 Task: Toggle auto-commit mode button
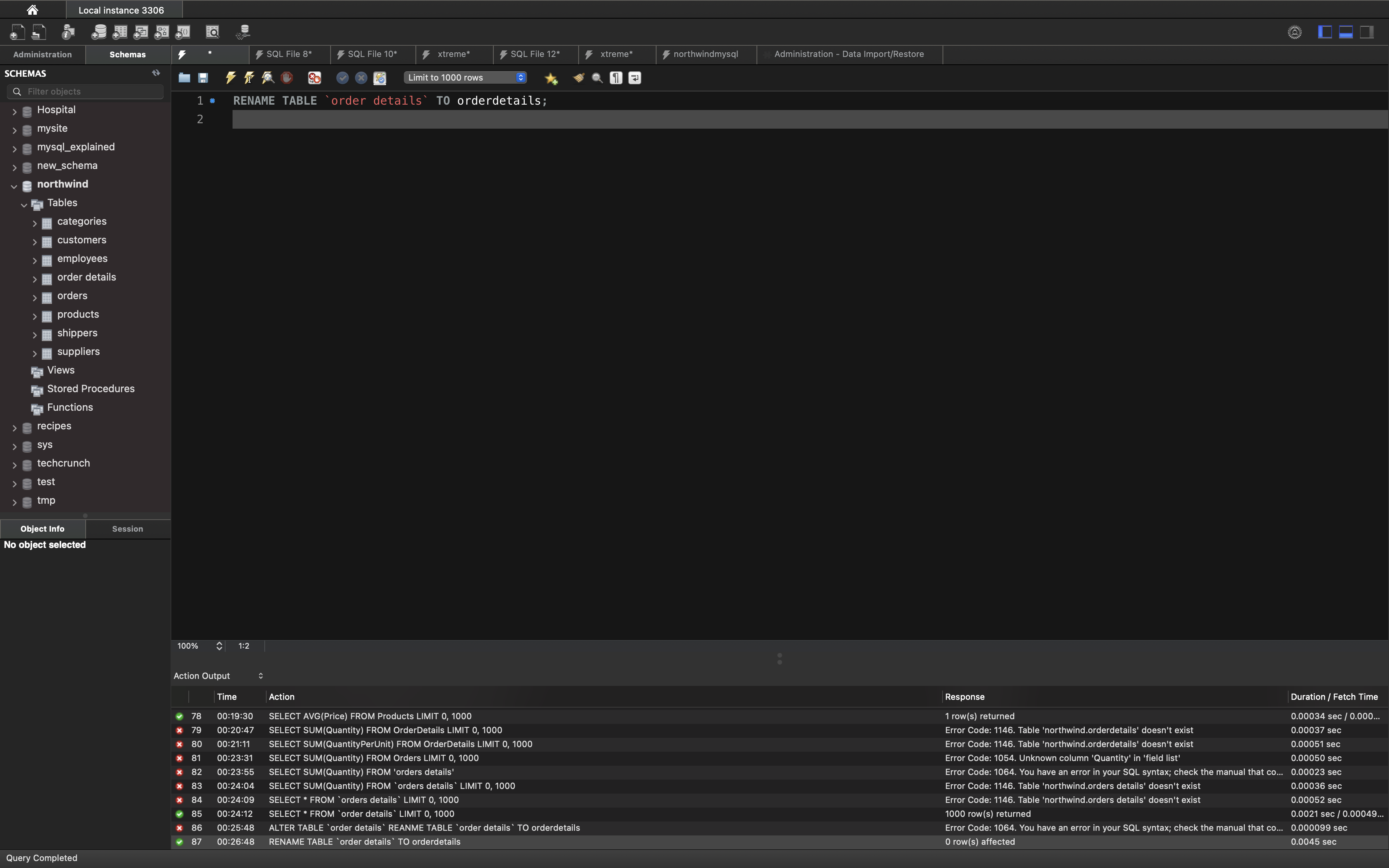point(379,77)
